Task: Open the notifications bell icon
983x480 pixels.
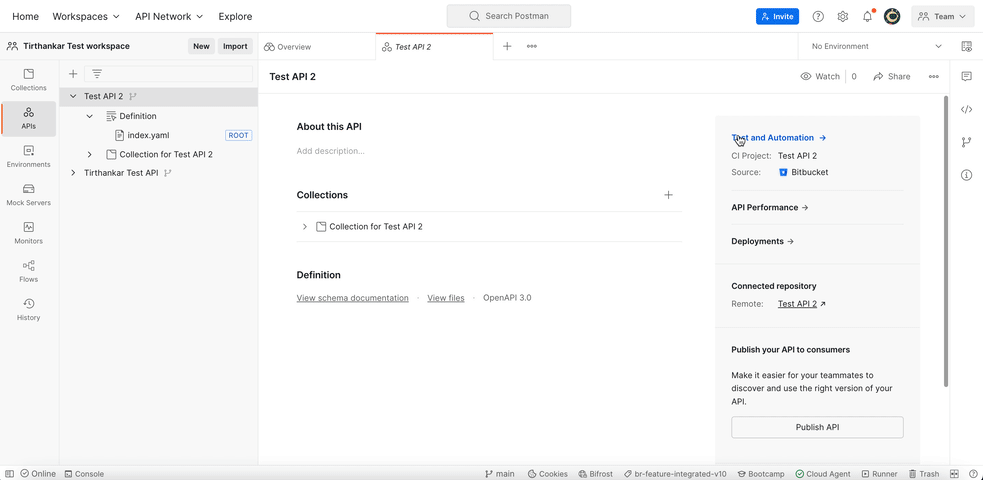Action: point(868,17)
